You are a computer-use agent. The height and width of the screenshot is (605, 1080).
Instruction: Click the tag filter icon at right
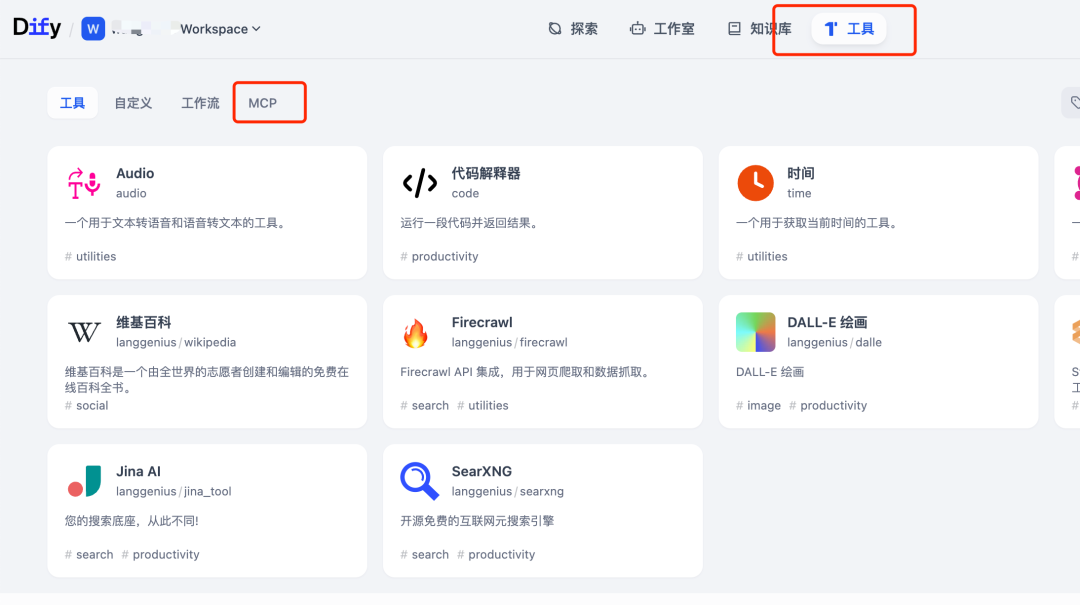click(1074, 103)
